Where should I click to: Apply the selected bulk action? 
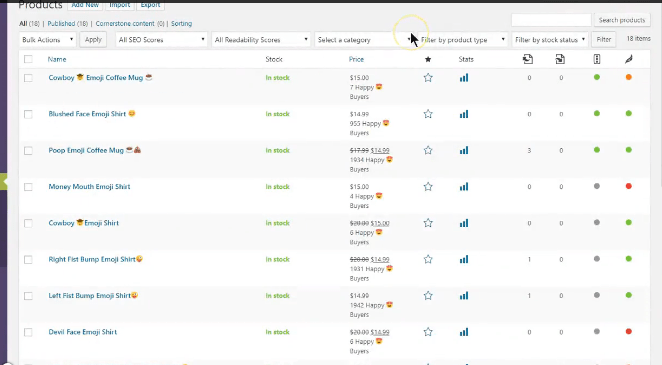[93, 40]
